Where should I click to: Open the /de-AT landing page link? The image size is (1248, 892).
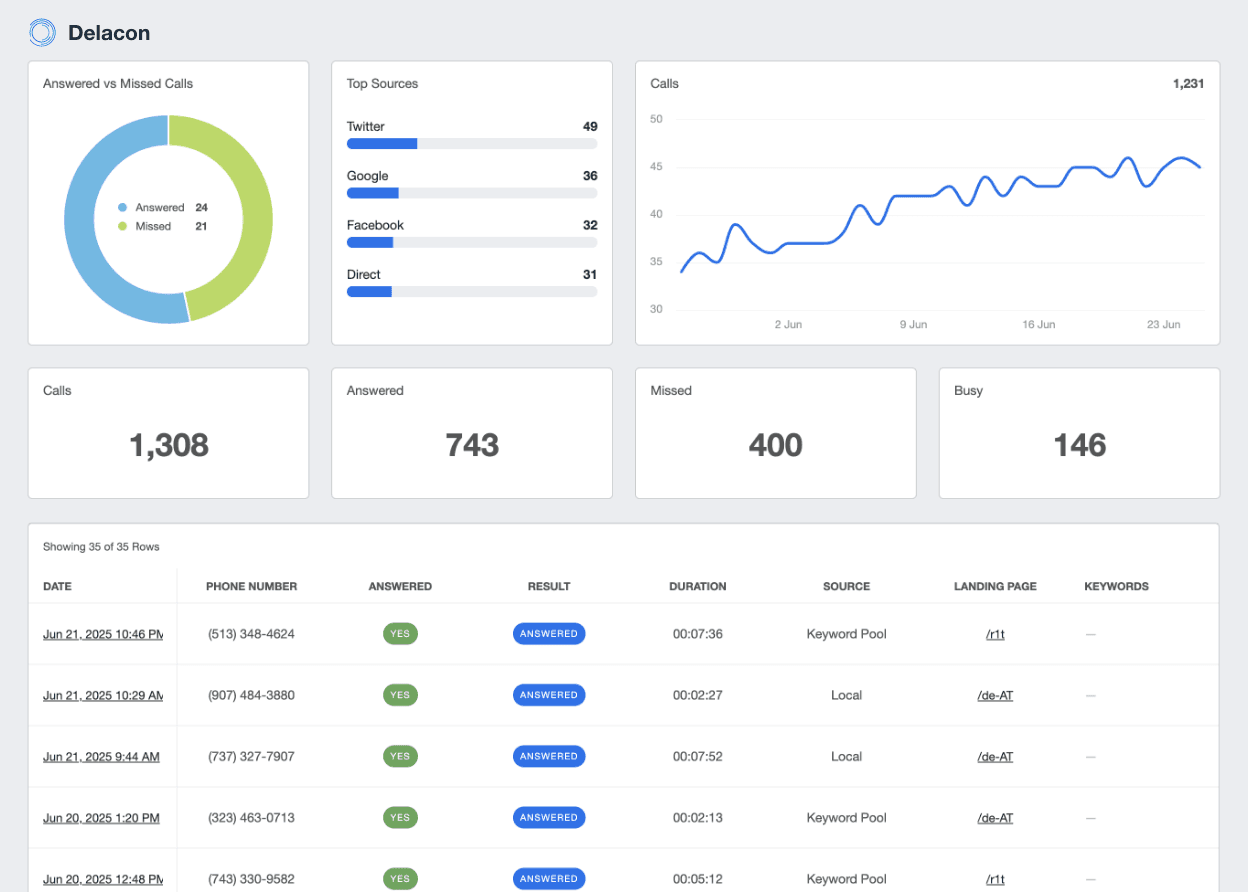[x=995, y=695]
